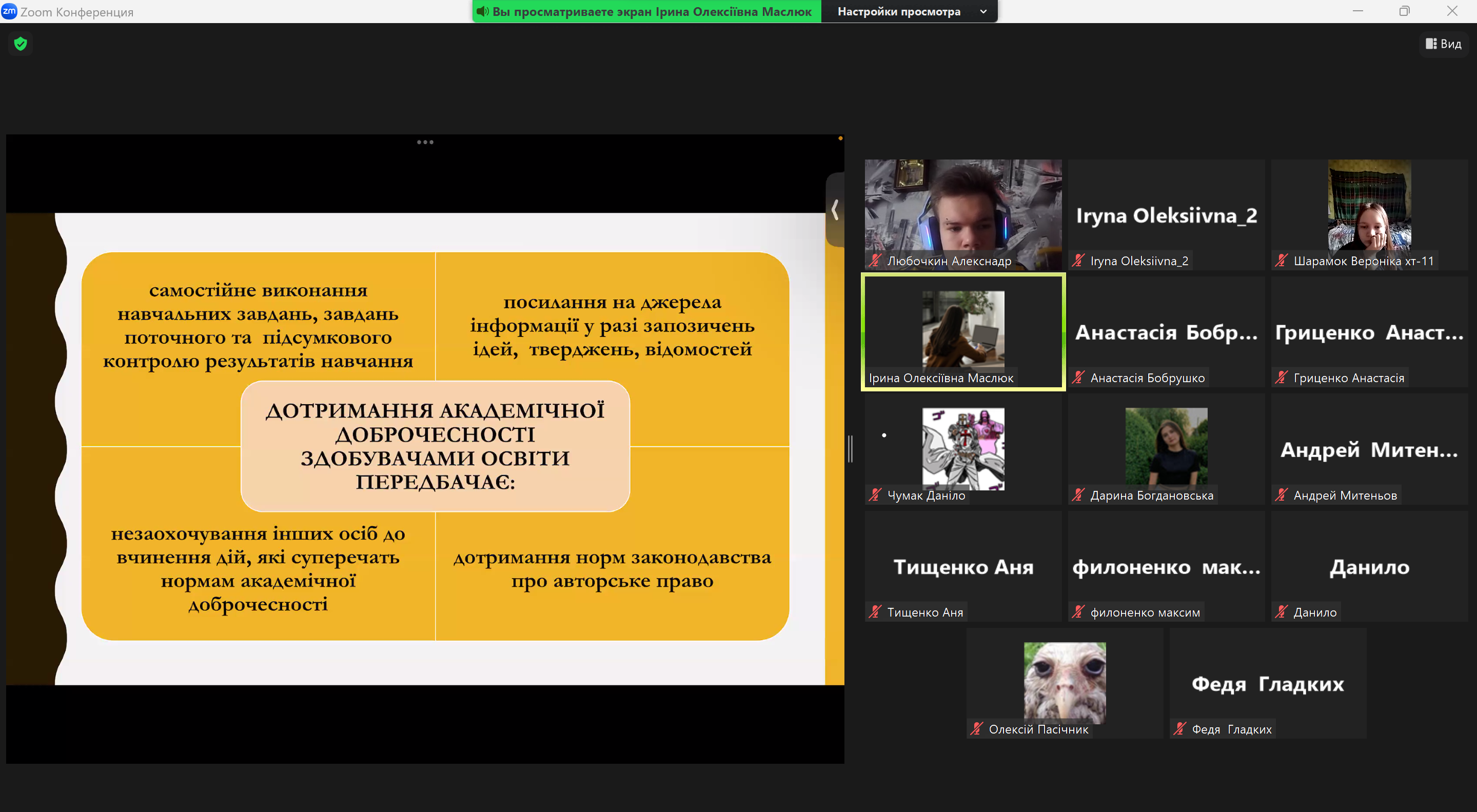Click muted mic icon of Любочкин Алекснадр
1477x812 pixels.
click(x=874, y=261)
